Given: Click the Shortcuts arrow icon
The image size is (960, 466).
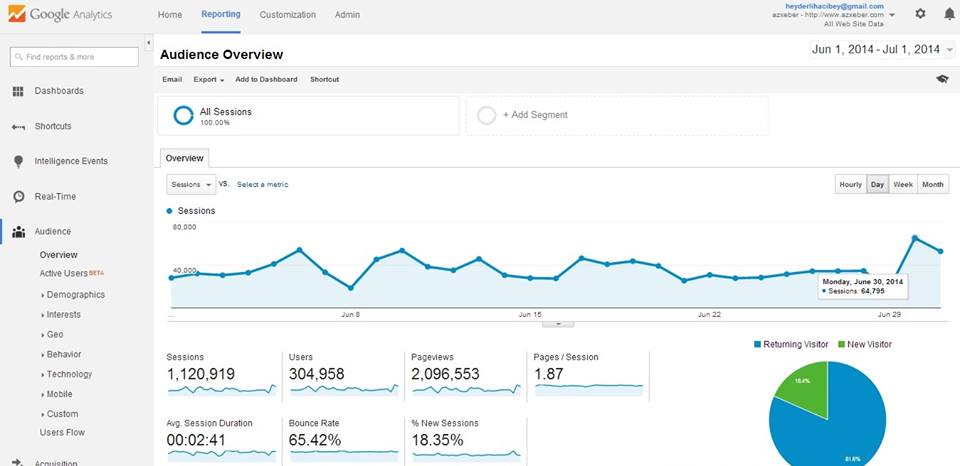Looking at the screenshot, I should [18, 127].
